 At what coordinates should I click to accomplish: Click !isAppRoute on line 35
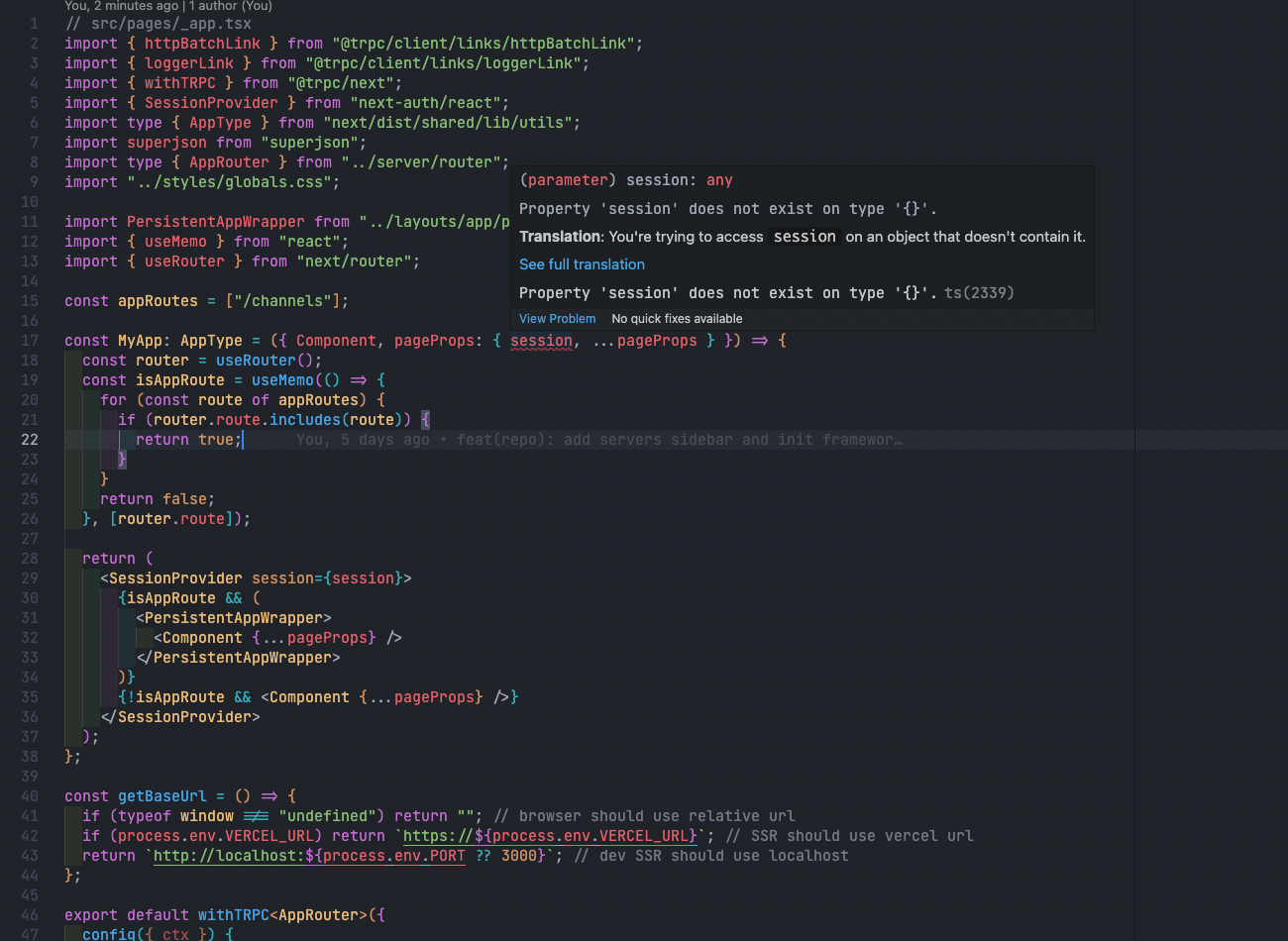(x=175, y=697)
